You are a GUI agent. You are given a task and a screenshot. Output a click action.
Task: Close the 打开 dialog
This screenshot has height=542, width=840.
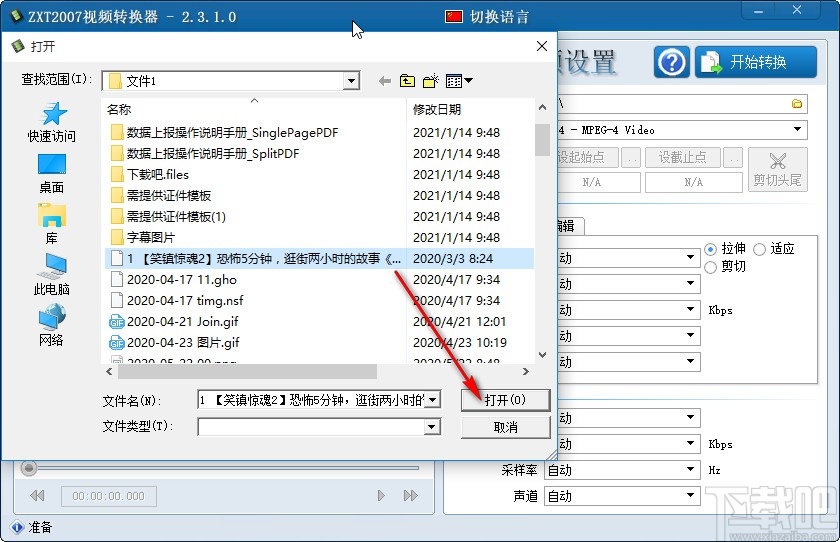pos(542,46)
